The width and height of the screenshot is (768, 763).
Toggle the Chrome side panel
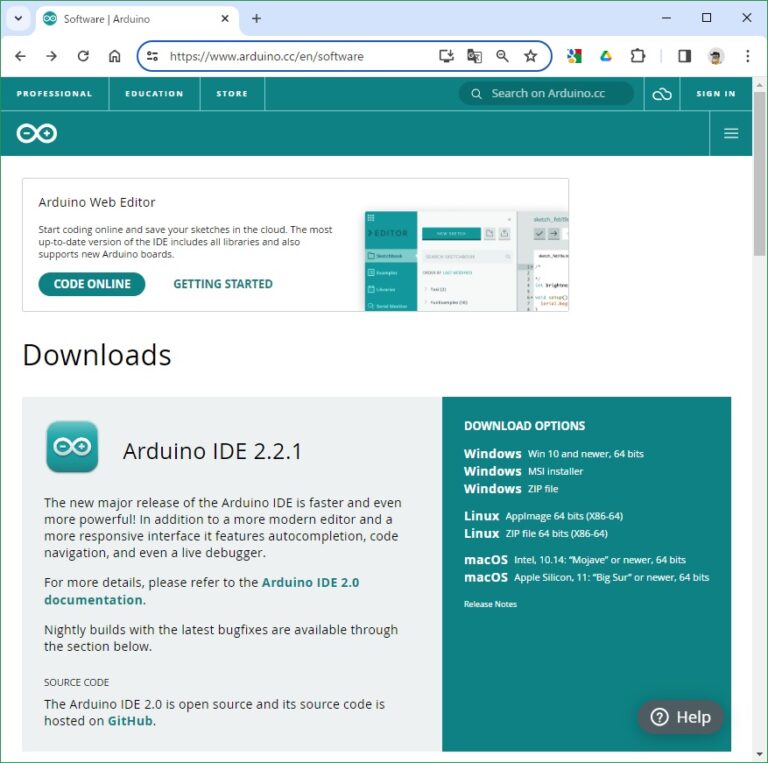pos(684,56)
